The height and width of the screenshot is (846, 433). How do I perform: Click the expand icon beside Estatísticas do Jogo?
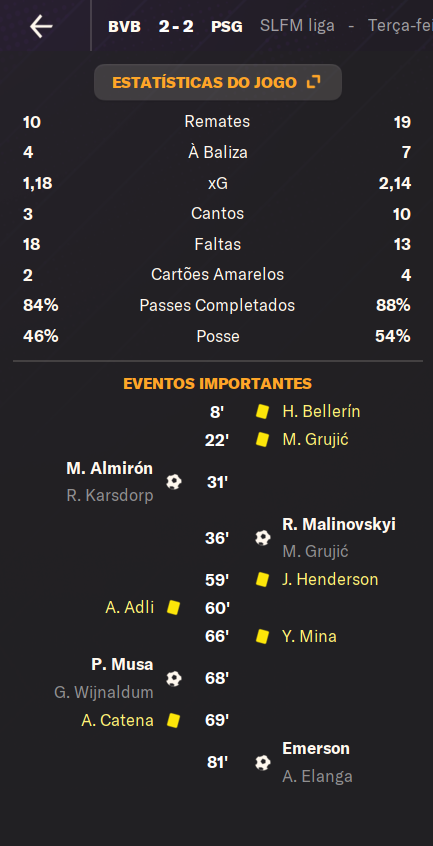(313, 82)
